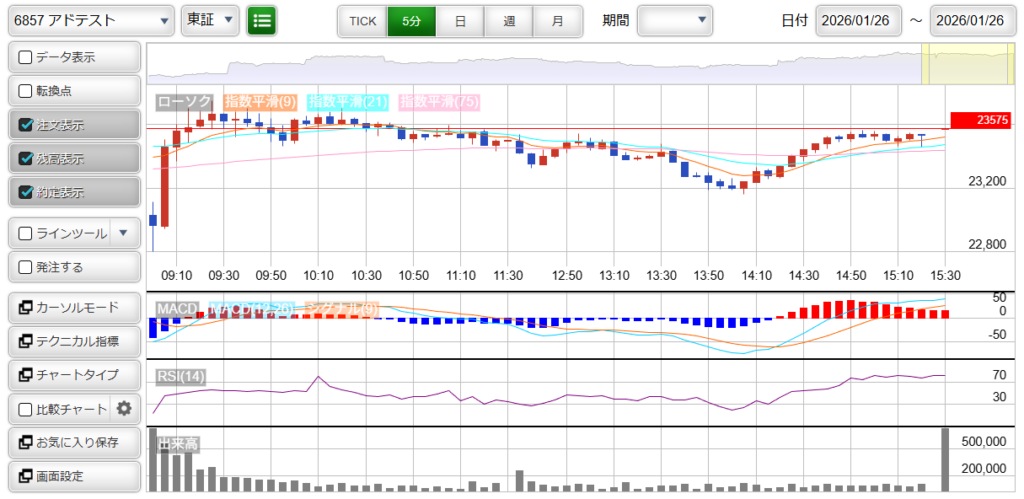
Task: Open the チャートタイプ selector
Action: [73, 374]
